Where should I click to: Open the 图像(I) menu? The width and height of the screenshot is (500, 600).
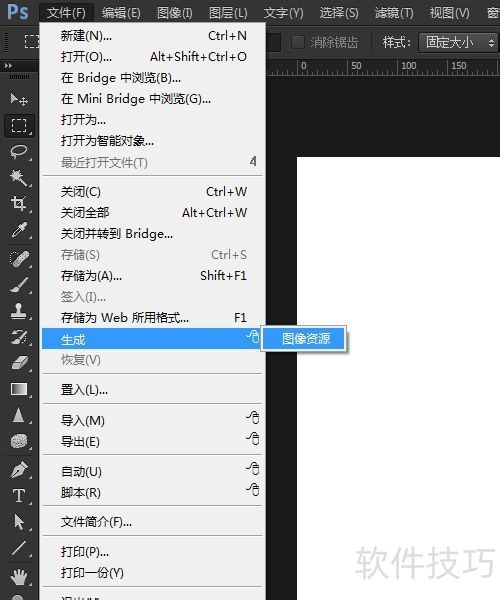[x=175, y=13]
